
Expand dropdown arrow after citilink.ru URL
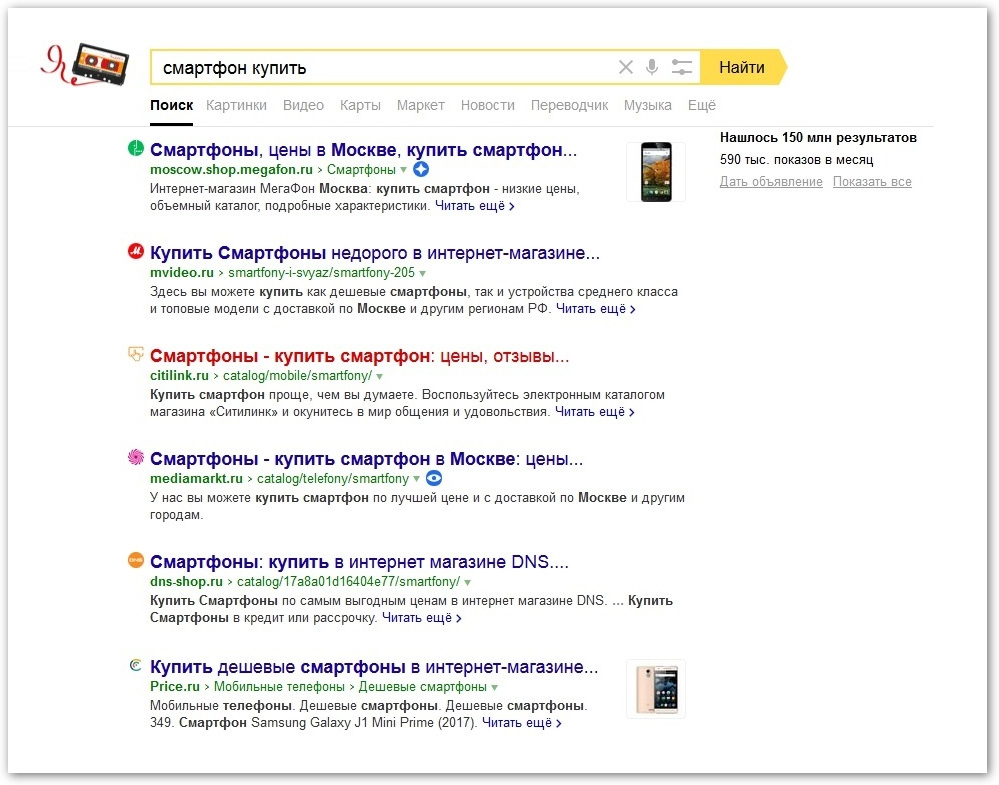[380, 377]
